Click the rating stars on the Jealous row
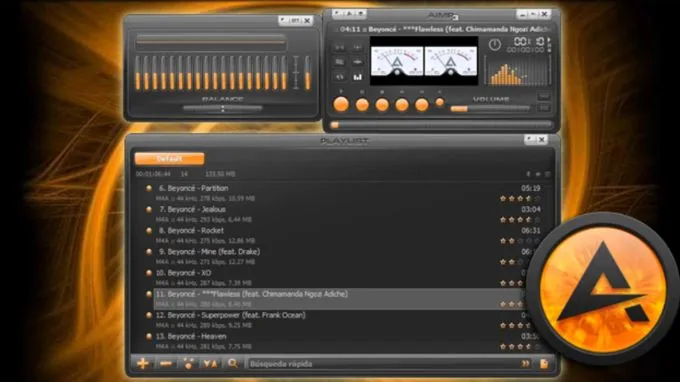This screenshot has height=382, width=680. [520, 220]
